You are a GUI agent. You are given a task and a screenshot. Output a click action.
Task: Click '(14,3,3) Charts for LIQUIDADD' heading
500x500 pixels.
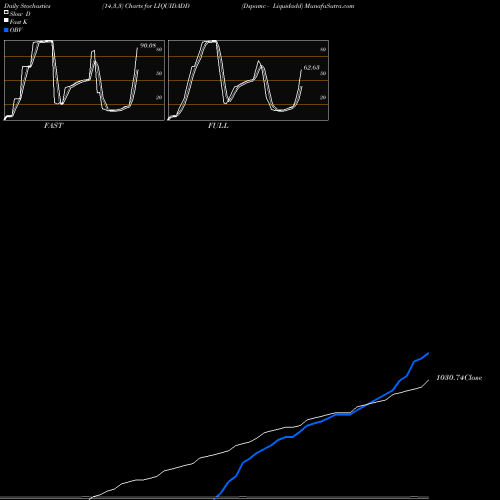click(x=146, y=6)
